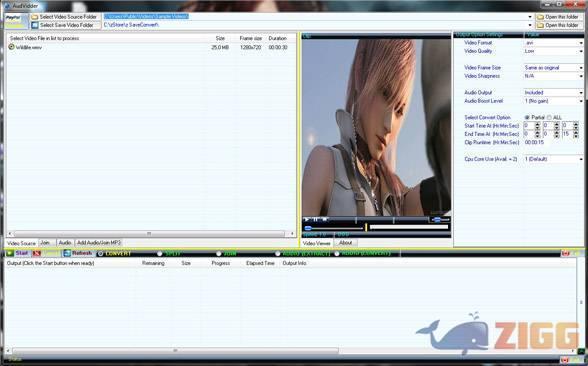The image size is (588, 366).
Task: Play the video in the viewer
Action: tap(307, 219)
